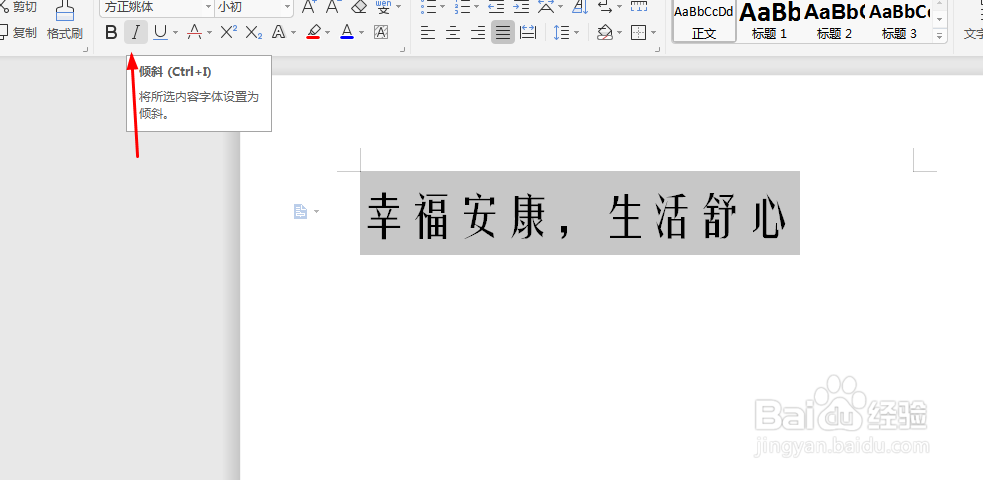Expand the line spacing dropdown arrow
983x480 pixels.
click(576, 33)
